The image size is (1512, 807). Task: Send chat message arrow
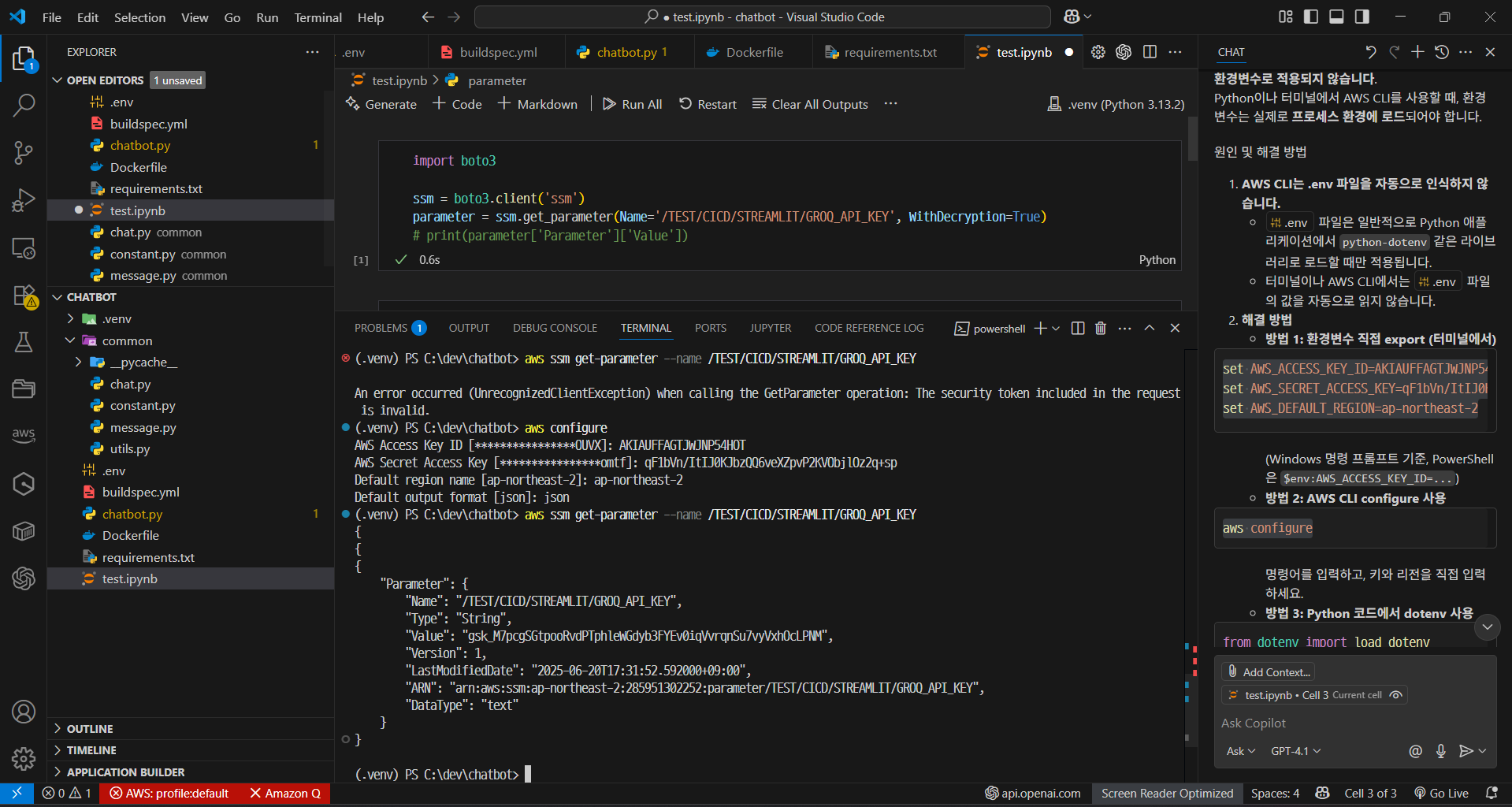1466,751
